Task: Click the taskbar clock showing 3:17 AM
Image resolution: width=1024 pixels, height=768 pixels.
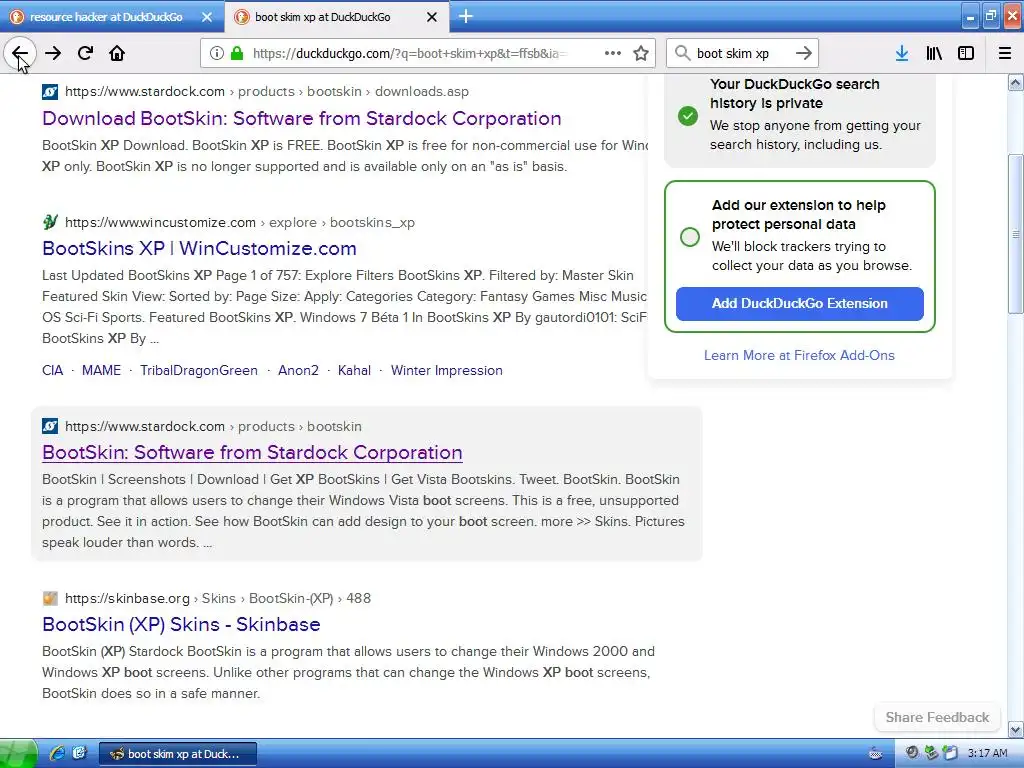Action: (987, 754)
